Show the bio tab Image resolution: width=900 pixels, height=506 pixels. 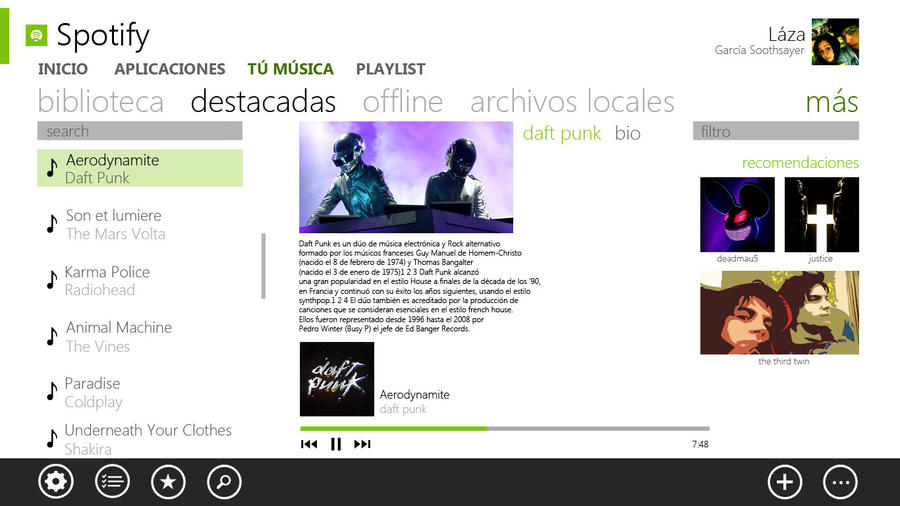[627, 133]
